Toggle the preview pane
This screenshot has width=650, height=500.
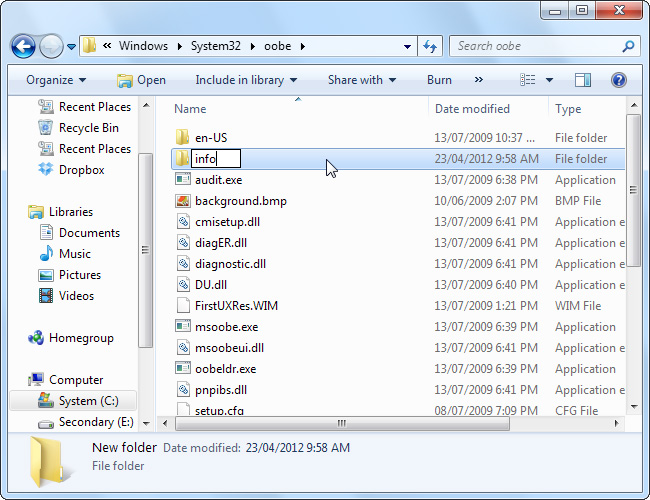pos(582,80)
